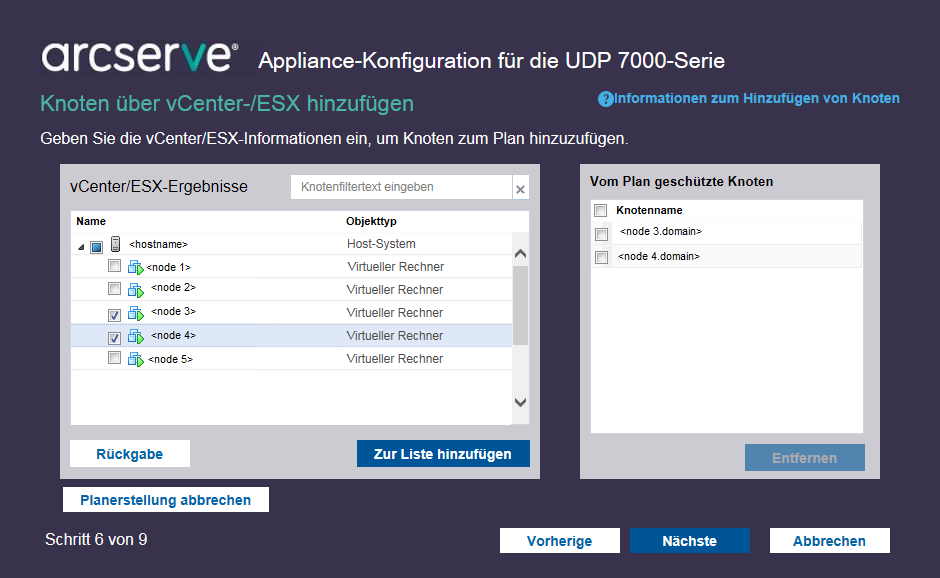Click the Entfernen button

805,458
